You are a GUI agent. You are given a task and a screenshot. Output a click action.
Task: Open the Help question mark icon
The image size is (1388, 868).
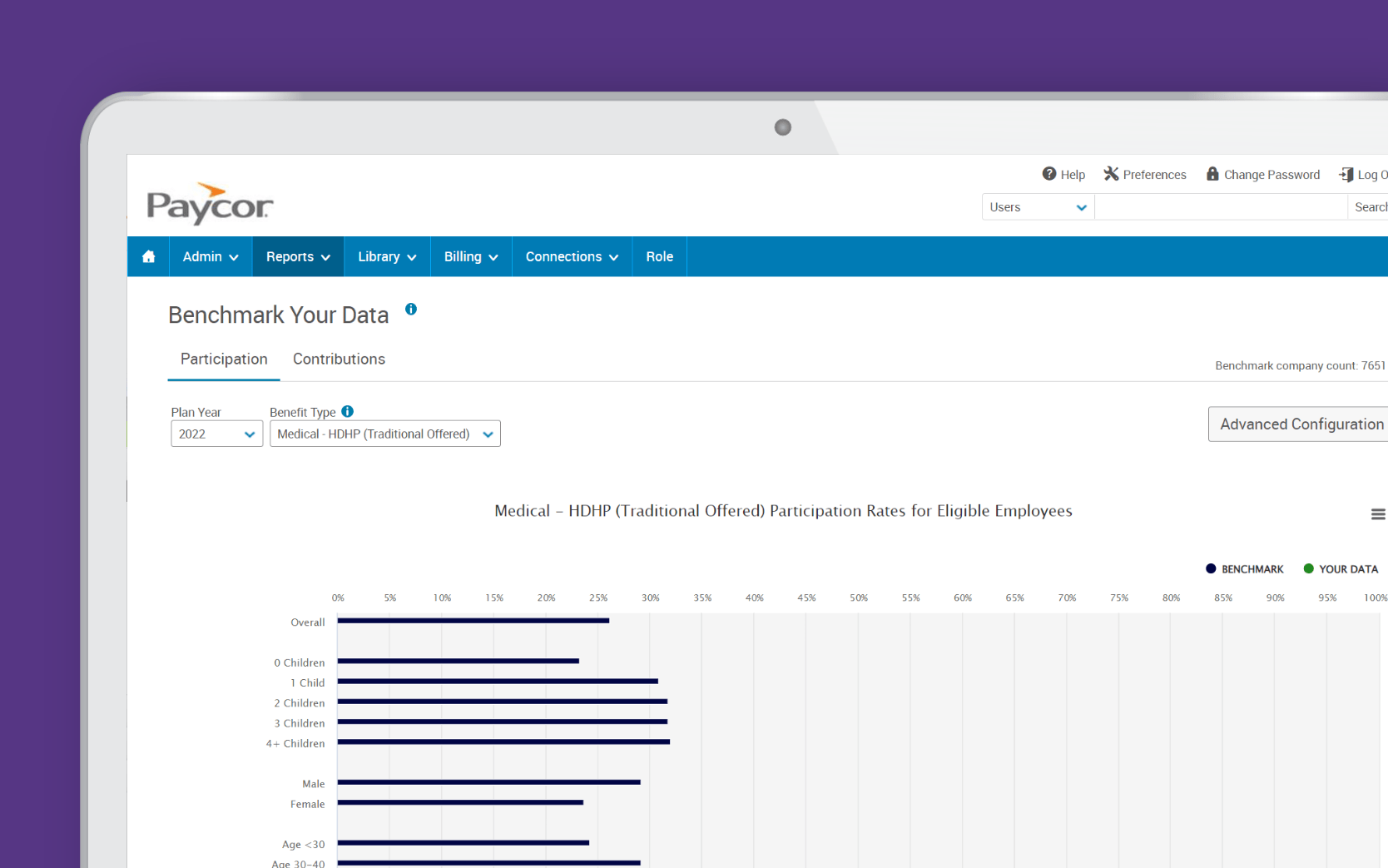[x=1049, y=174]
